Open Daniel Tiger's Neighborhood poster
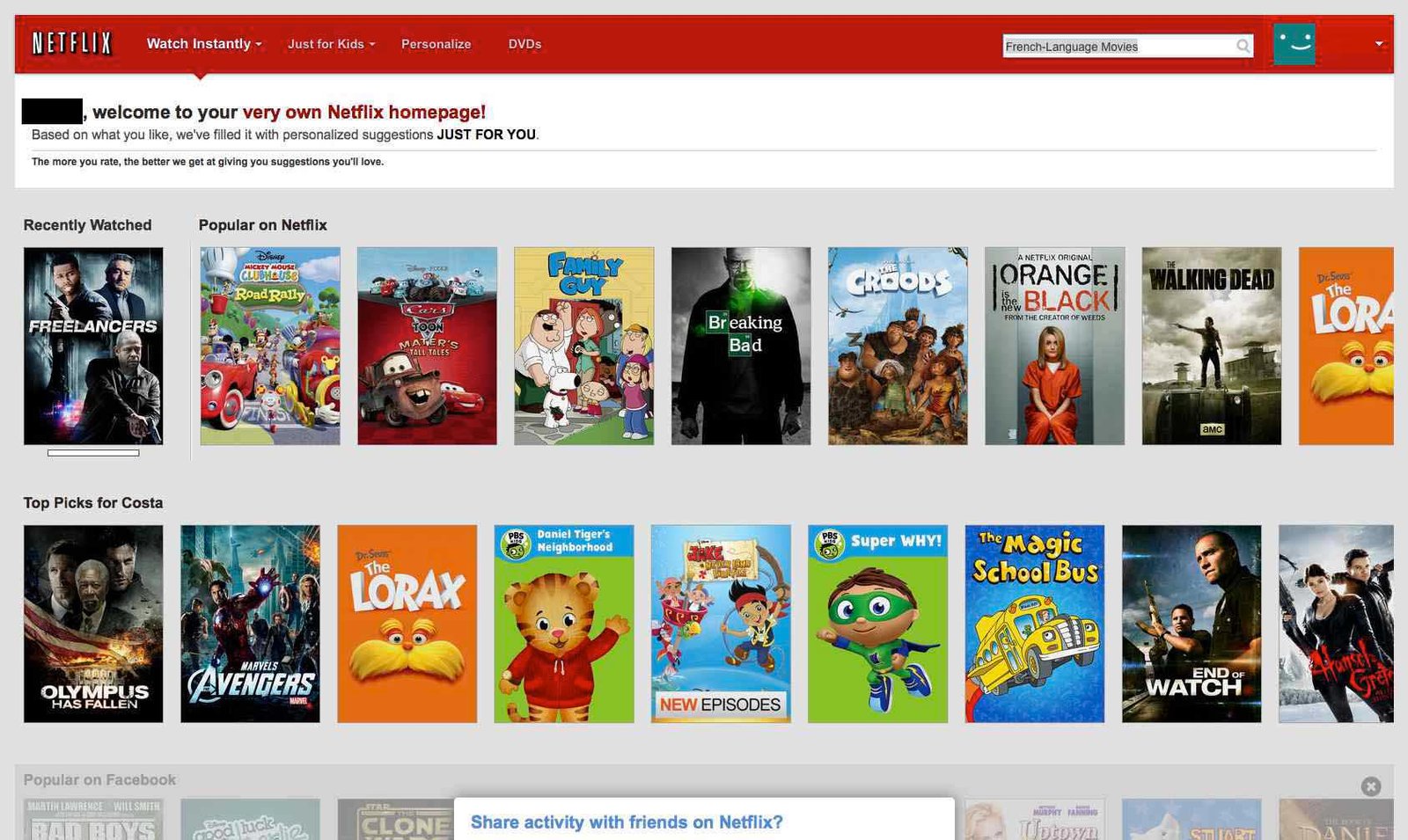The height and width of the screenshot is (840, 1408). [564, 624]
